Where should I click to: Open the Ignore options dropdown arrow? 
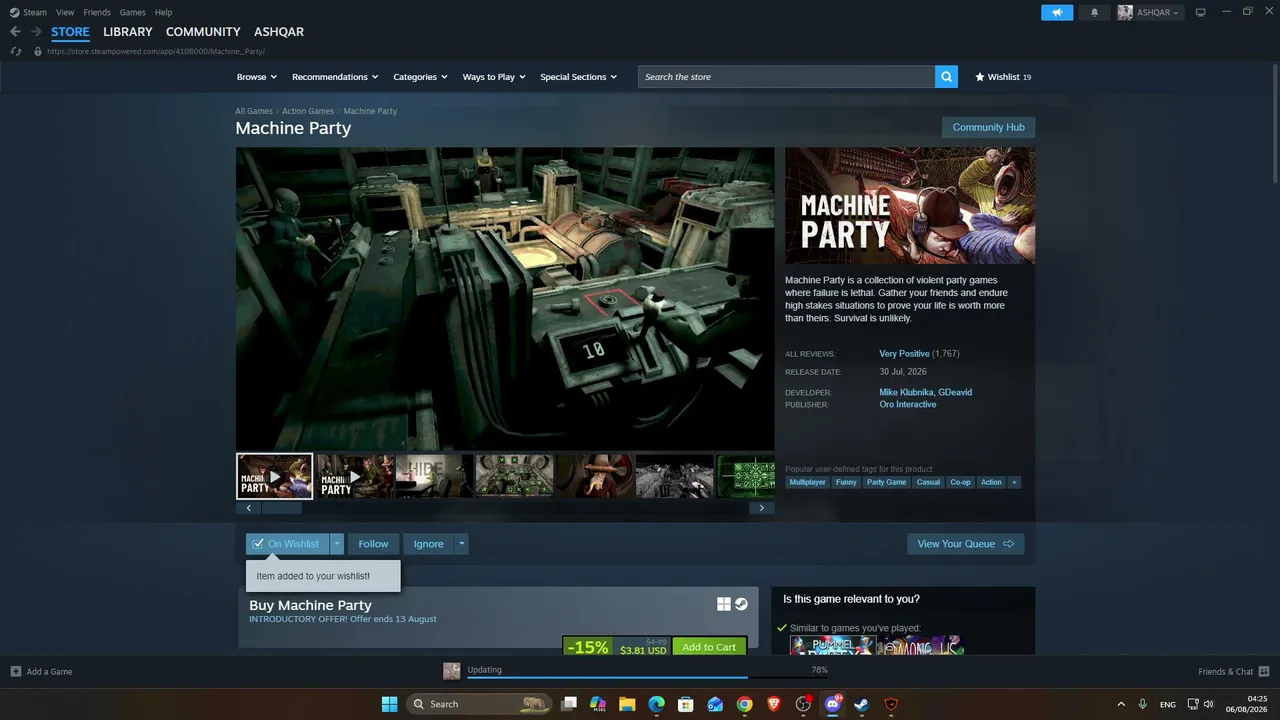461,544
